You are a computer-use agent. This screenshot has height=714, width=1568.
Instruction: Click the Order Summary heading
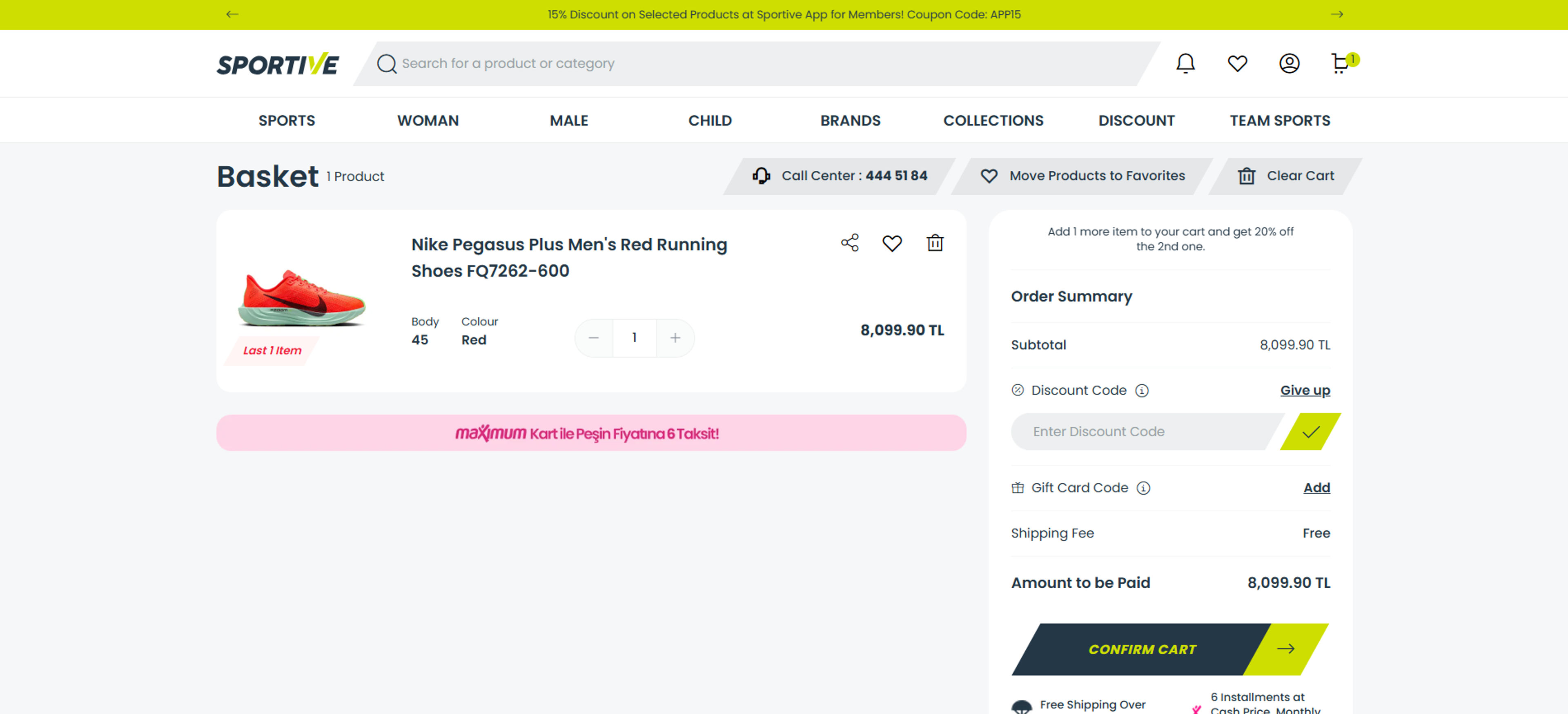1071,297
